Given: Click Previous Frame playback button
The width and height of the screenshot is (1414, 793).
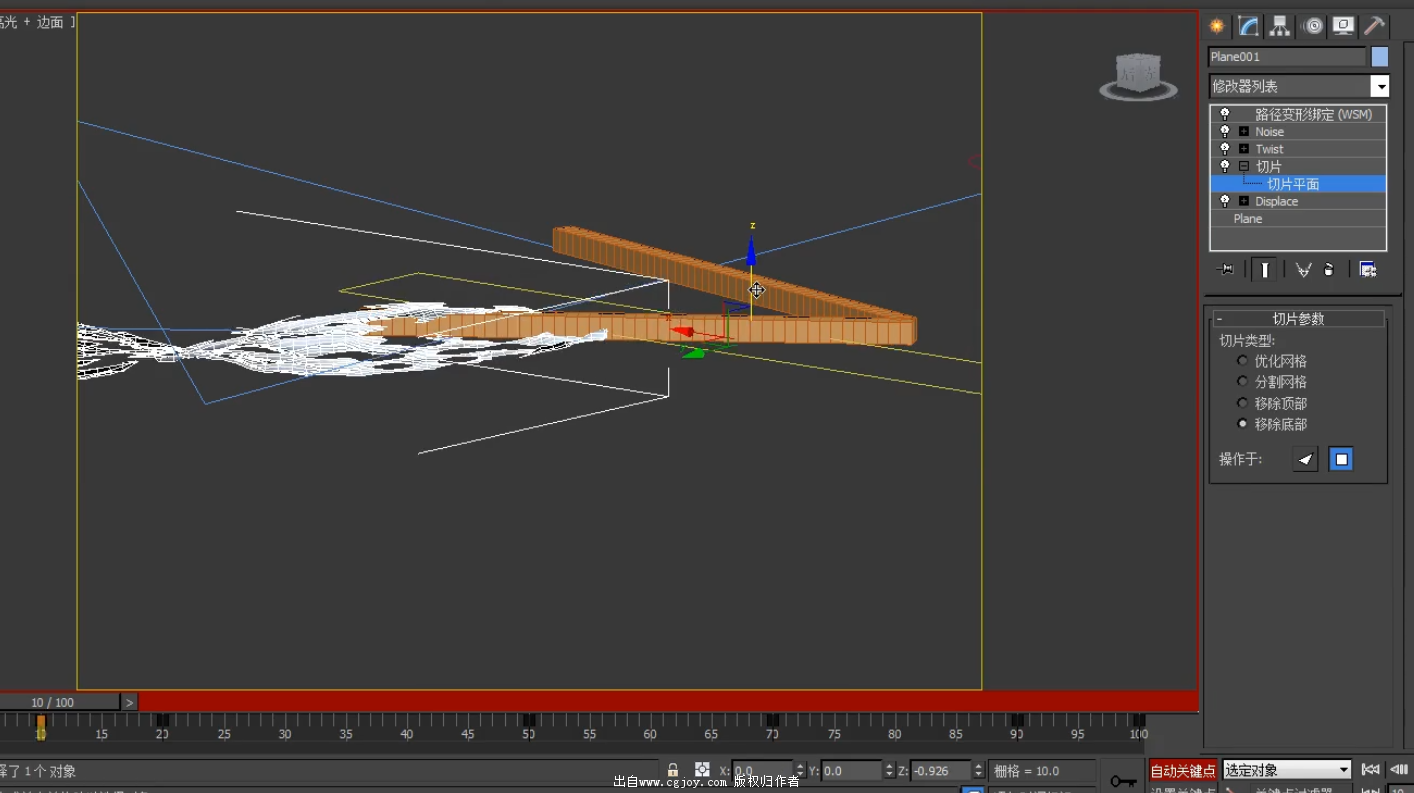Looking at the screenshot, I should [1399, 769].
